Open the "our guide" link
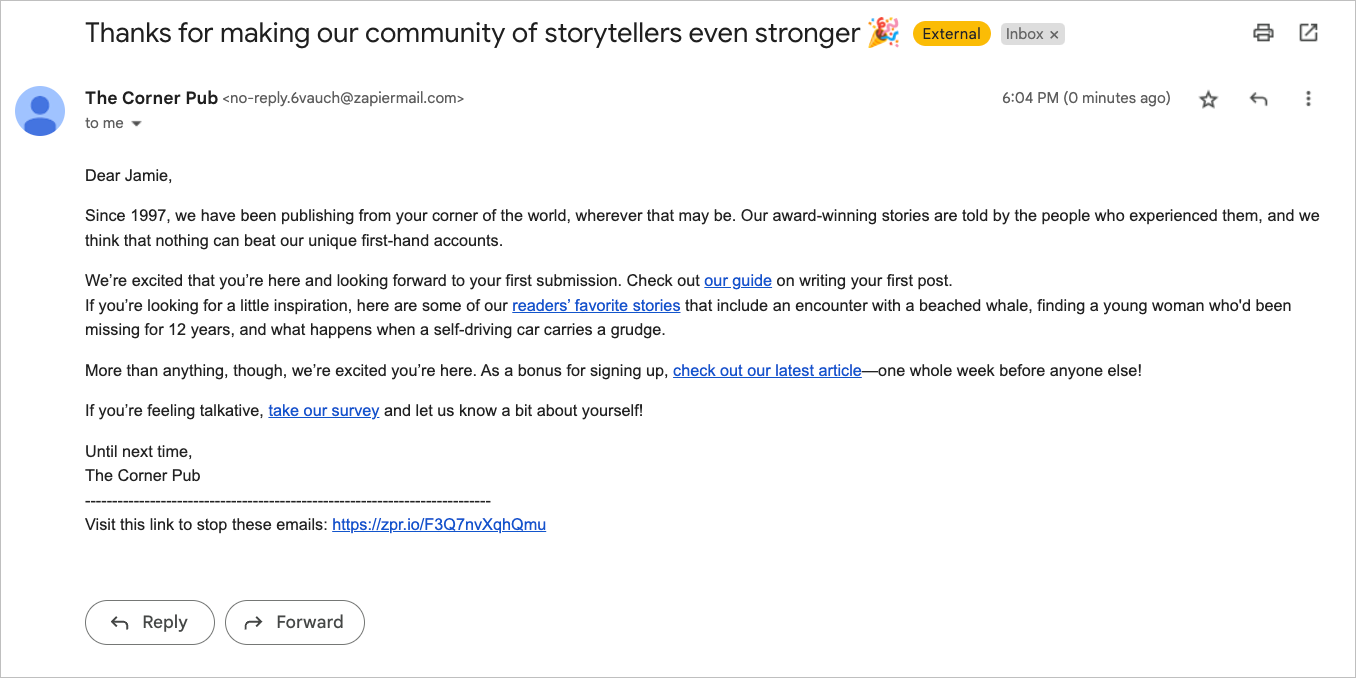Viewport: 1356px width, 678px height. click(x=738, y=281)
